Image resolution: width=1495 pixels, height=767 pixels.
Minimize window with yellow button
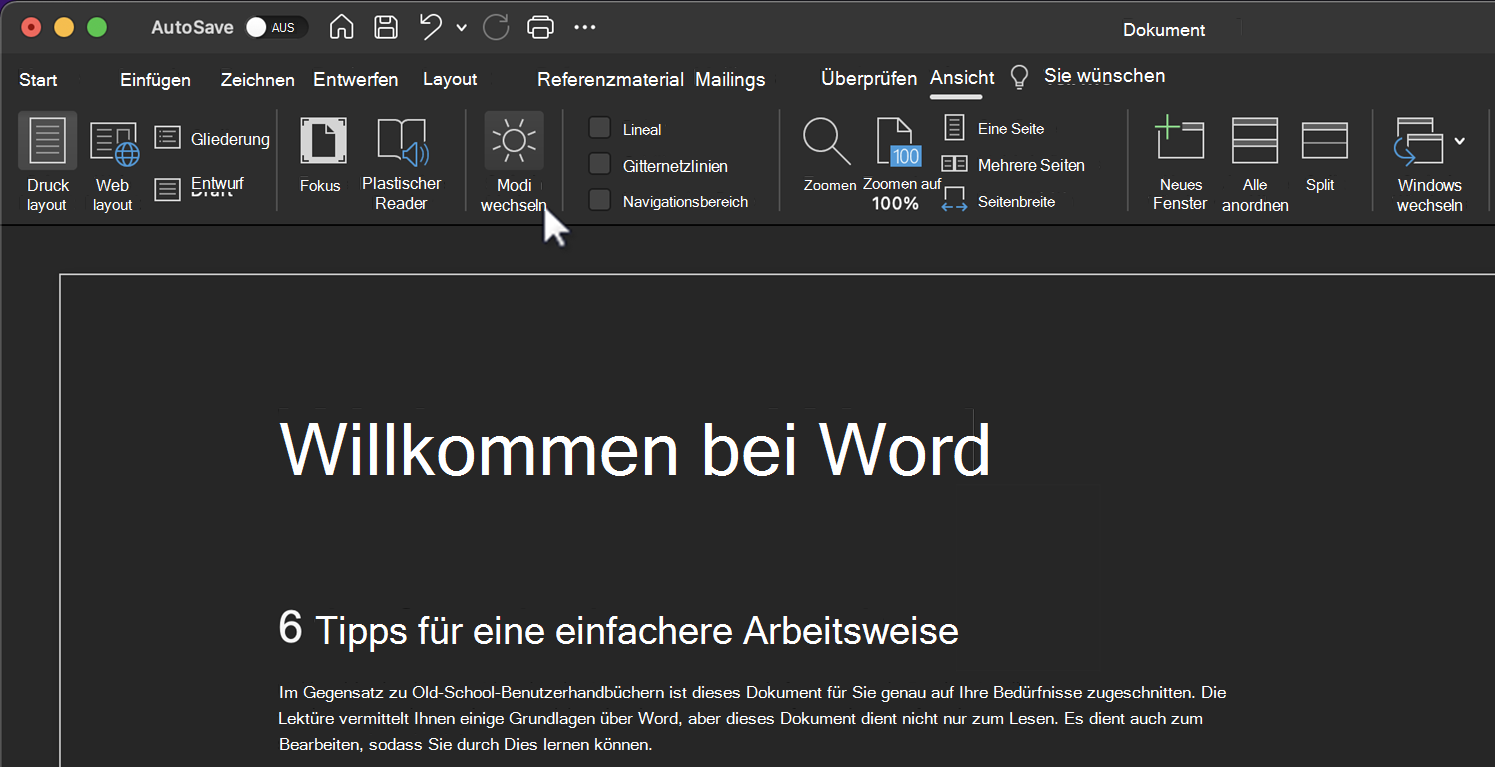point(63,27)
